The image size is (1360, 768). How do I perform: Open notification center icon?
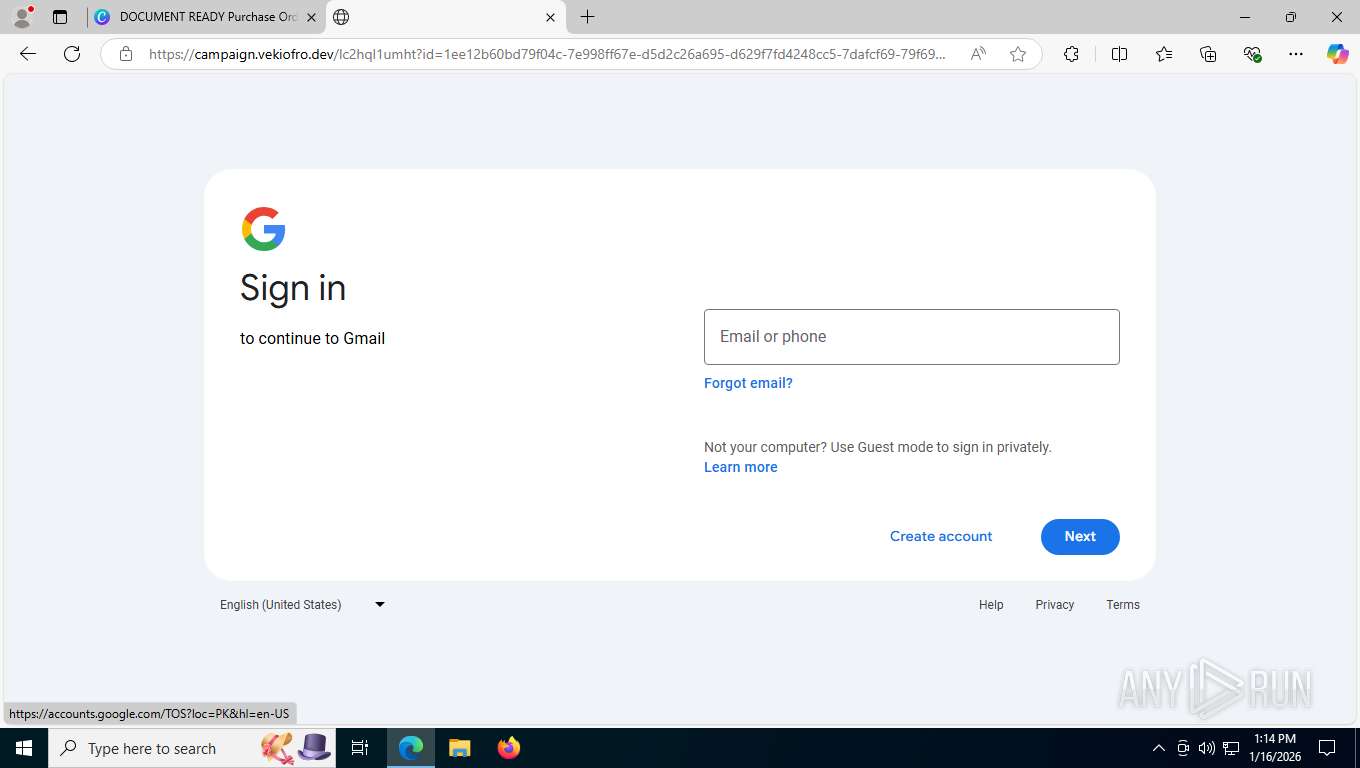point(1327,748)
